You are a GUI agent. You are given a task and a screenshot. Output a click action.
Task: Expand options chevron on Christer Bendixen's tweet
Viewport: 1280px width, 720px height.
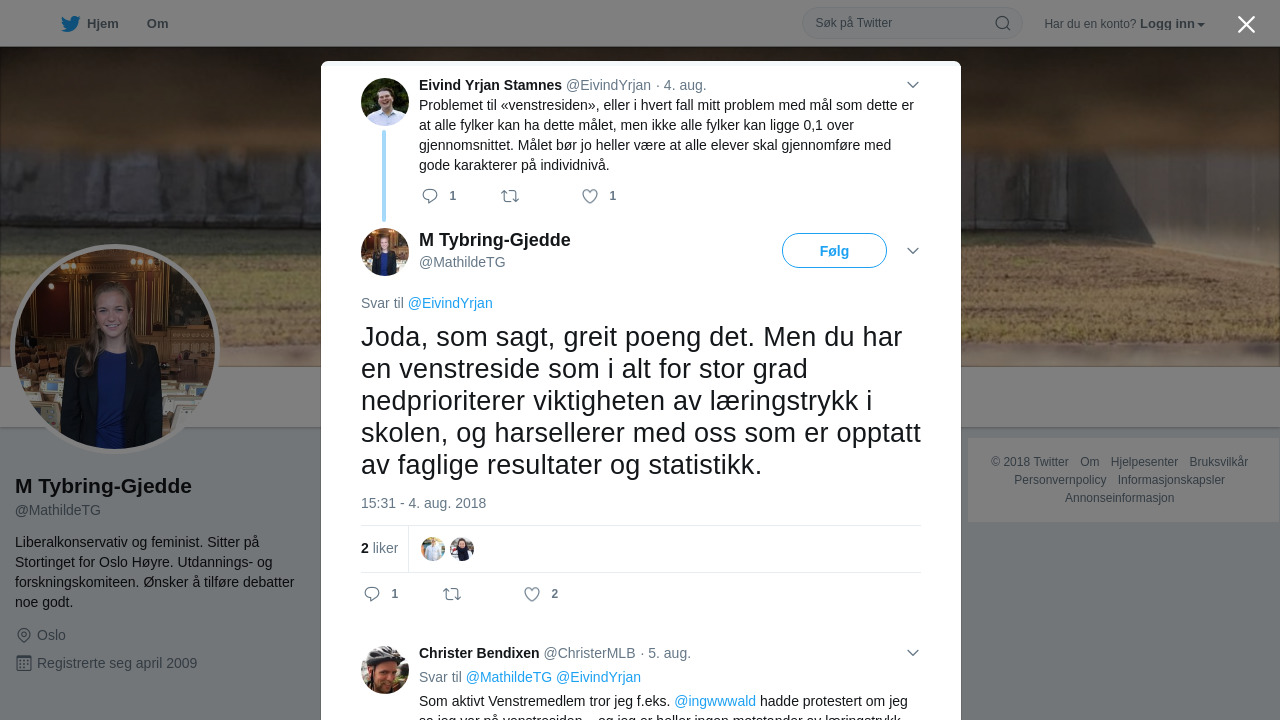pyautogui.click(x=913, y=653)
